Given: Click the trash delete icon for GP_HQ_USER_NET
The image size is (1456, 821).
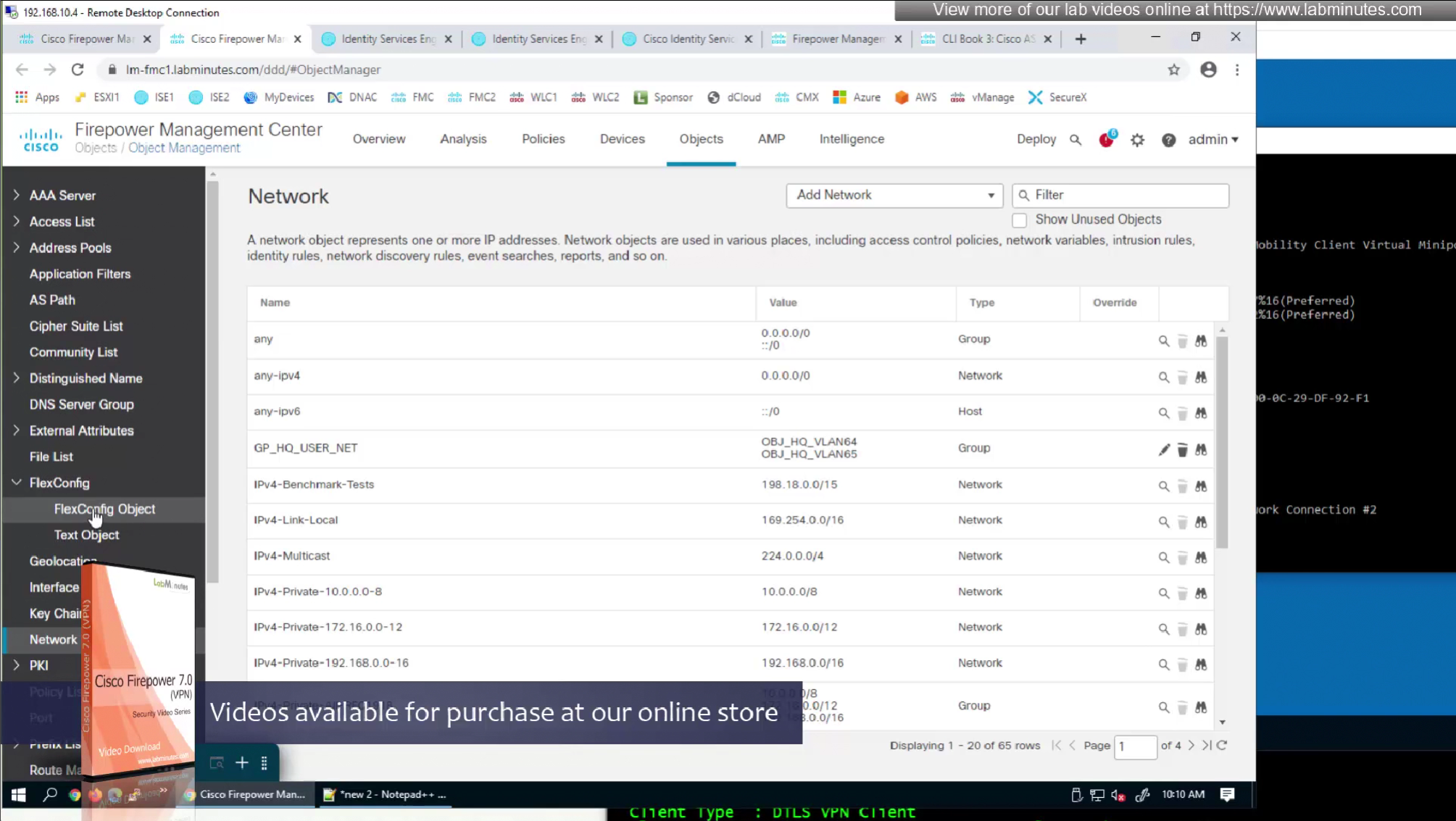Looking at the screenshot, I should 1182,449.
